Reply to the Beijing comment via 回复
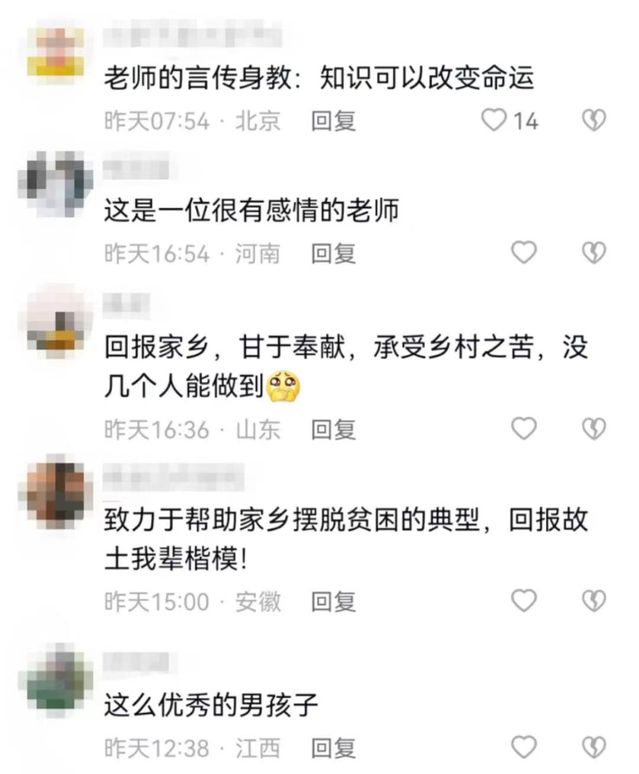 pos(334,121)
